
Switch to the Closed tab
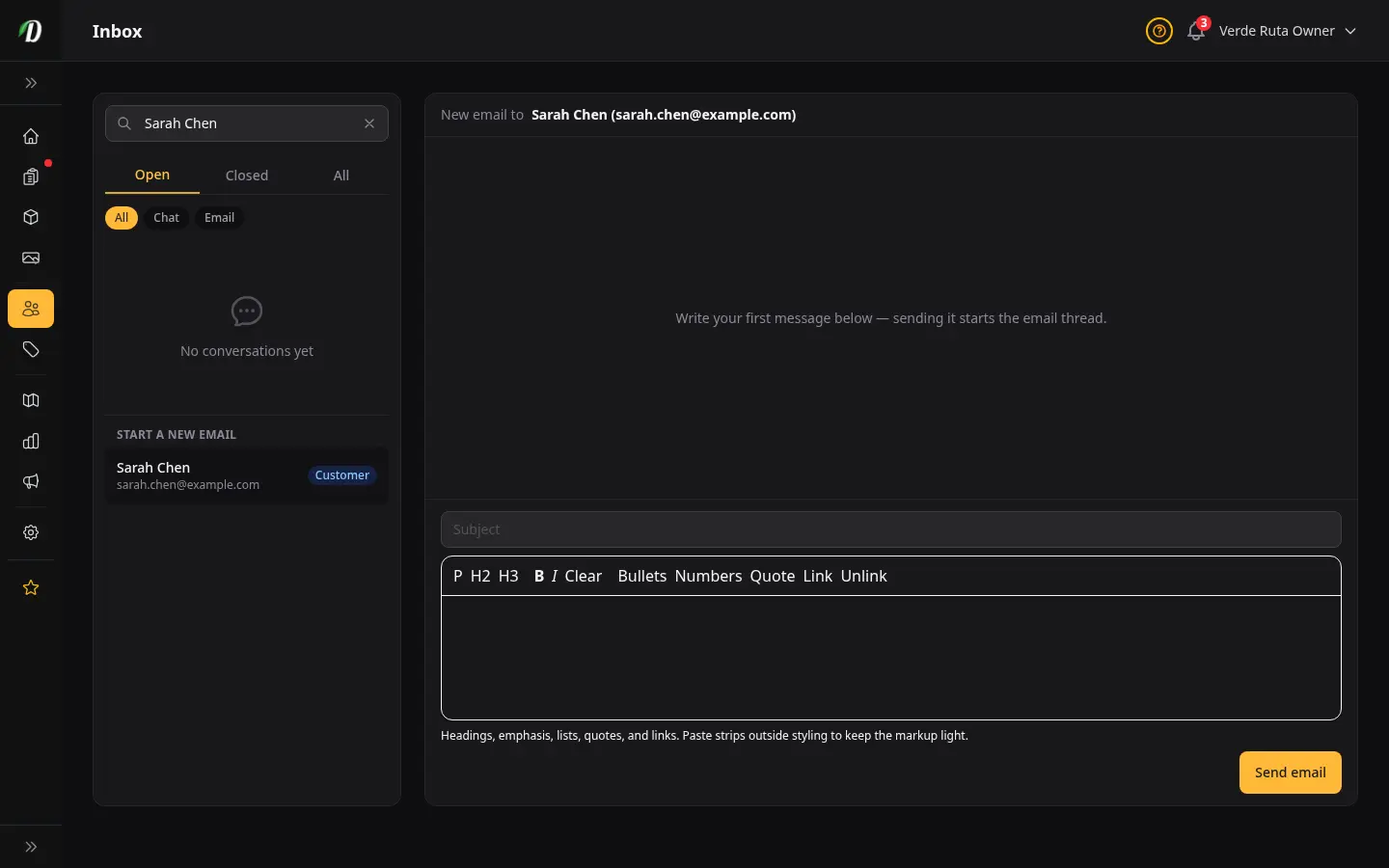tap(247, 176)
